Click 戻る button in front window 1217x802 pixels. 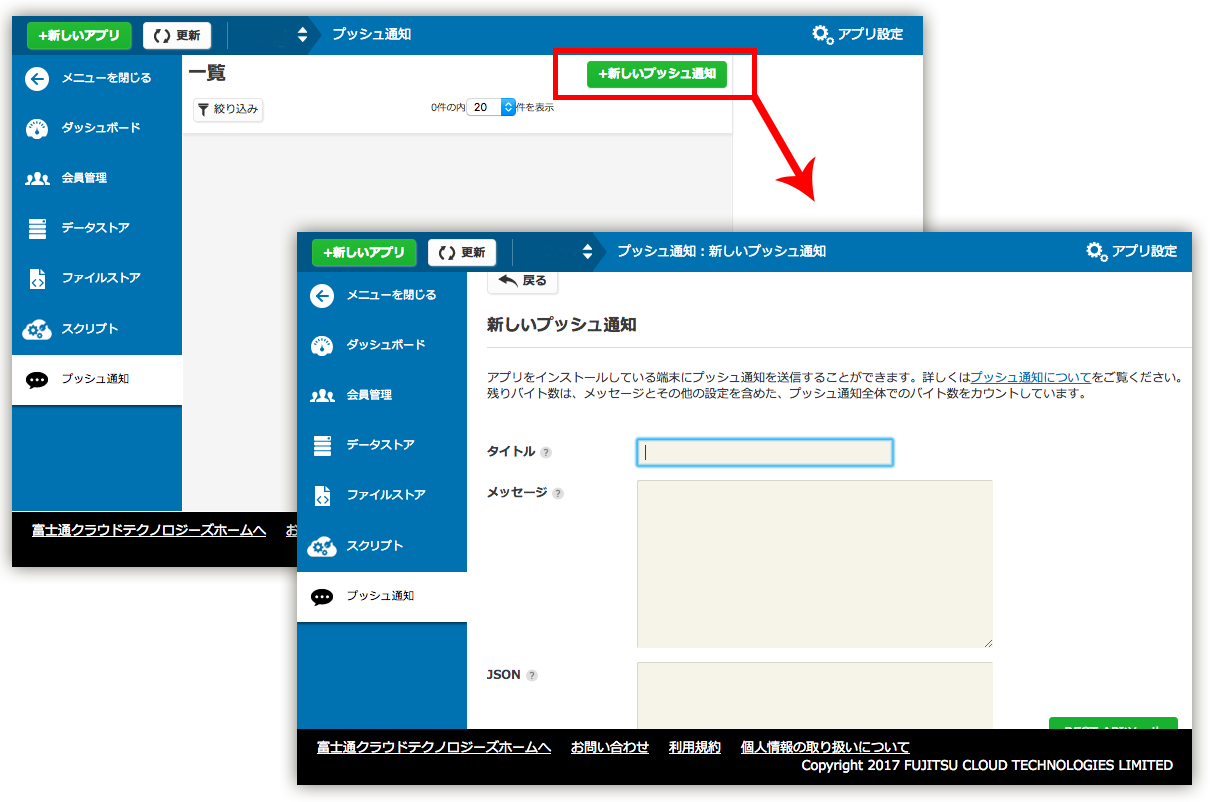point(522,281)
